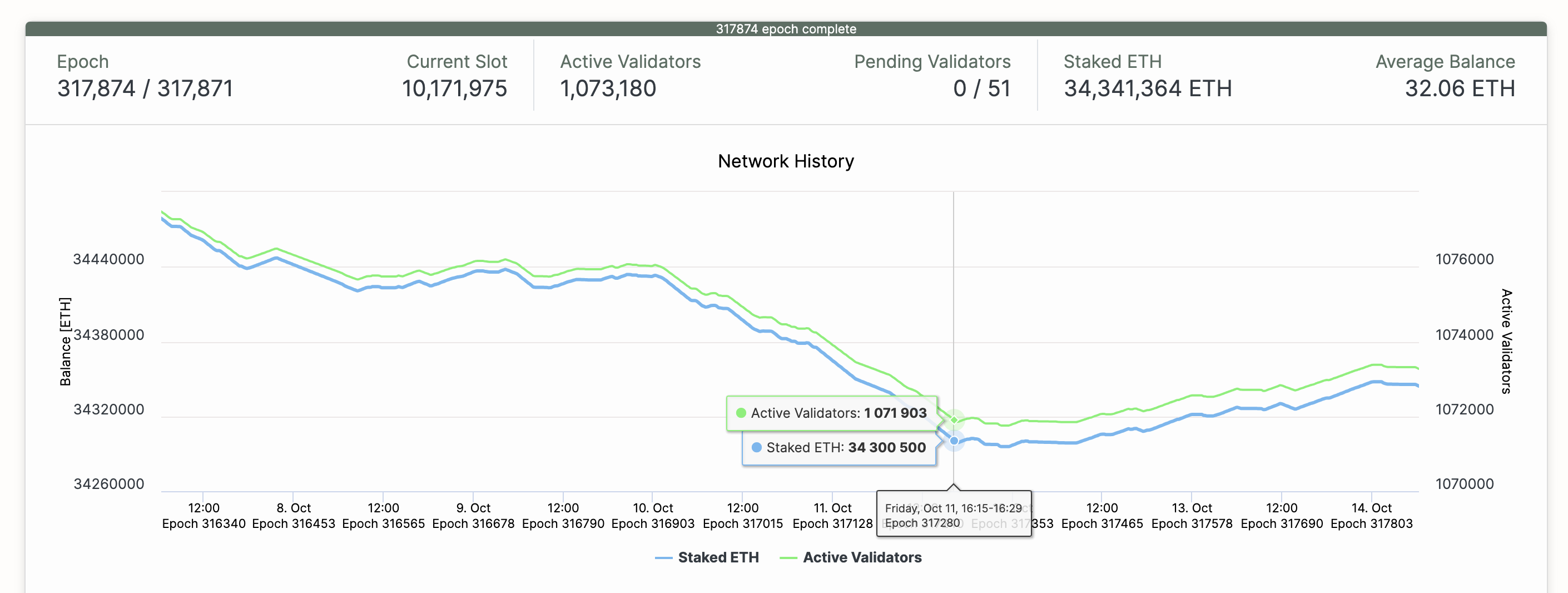The width and height of the screenshot is (1568, 593).
Task: Click the 34380000 balance axis tick
Action: tap(109, 335)
